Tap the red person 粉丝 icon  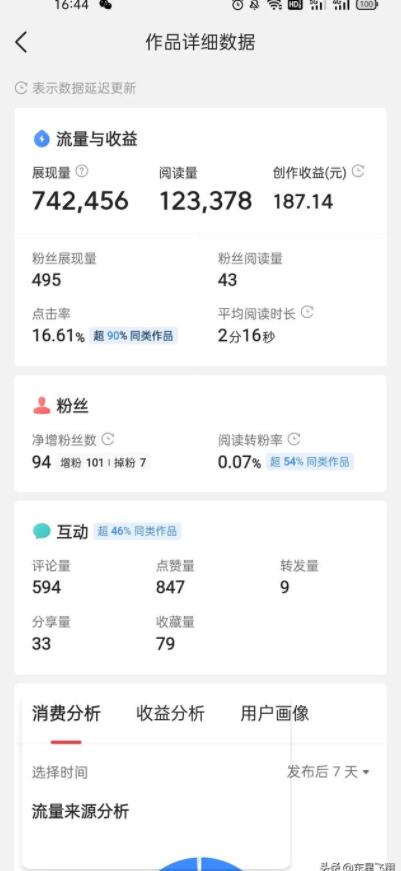click(x=42, y=406)
